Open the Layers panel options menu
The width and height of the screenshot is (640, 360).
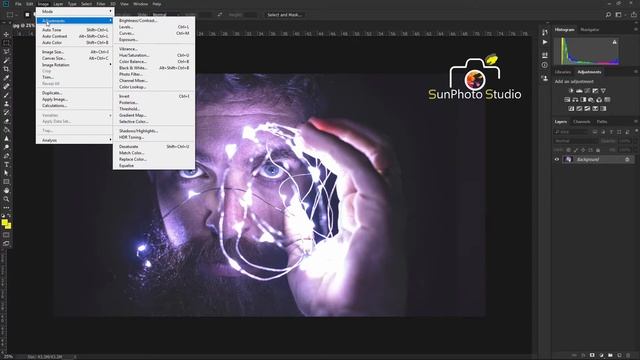click(636, 122)
